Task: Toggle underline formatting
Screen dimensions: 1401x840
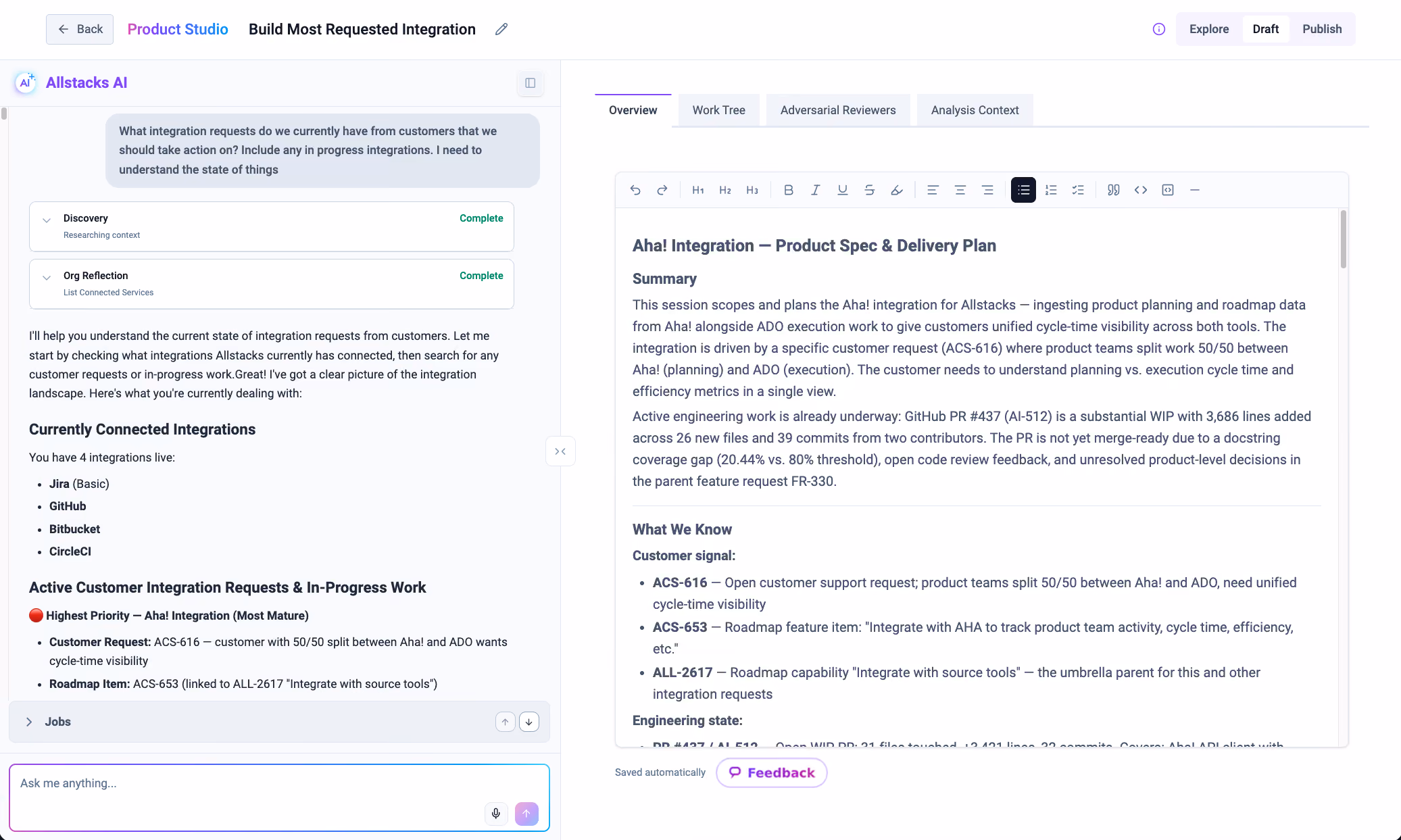Action: 842,190
